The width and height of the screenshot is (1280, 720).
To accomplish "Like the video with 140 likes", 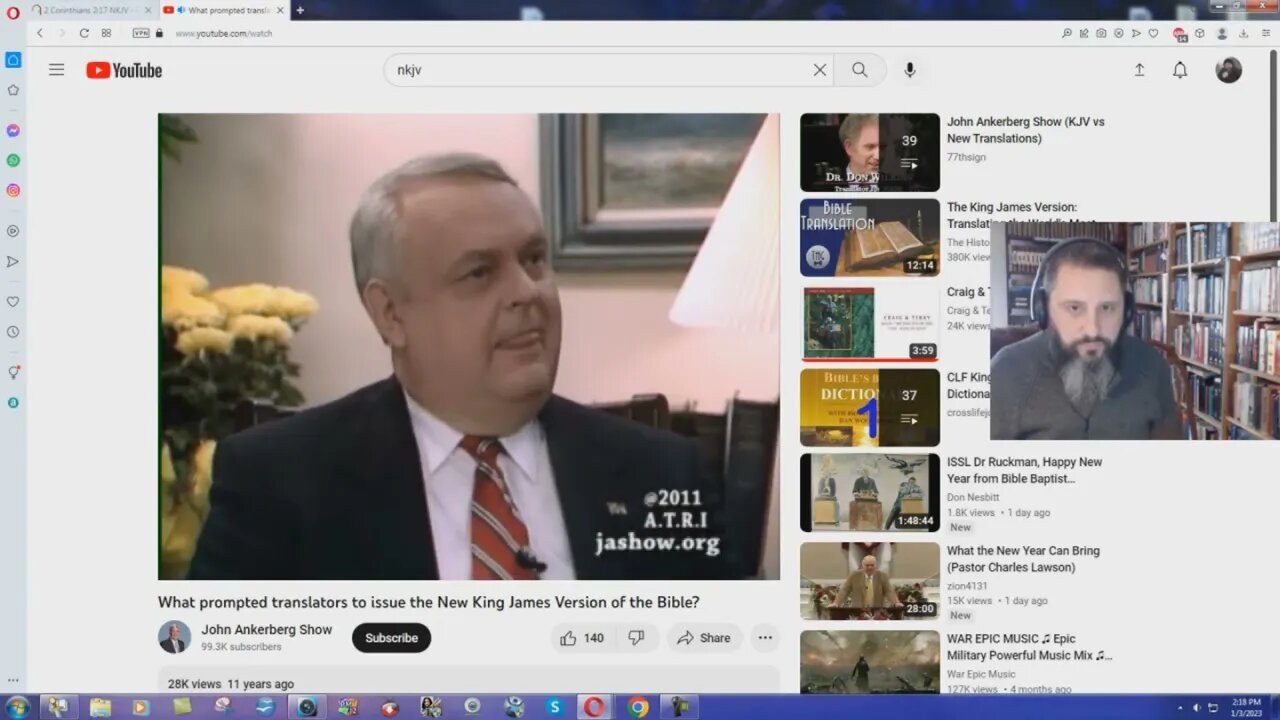I will coord(581,638).
